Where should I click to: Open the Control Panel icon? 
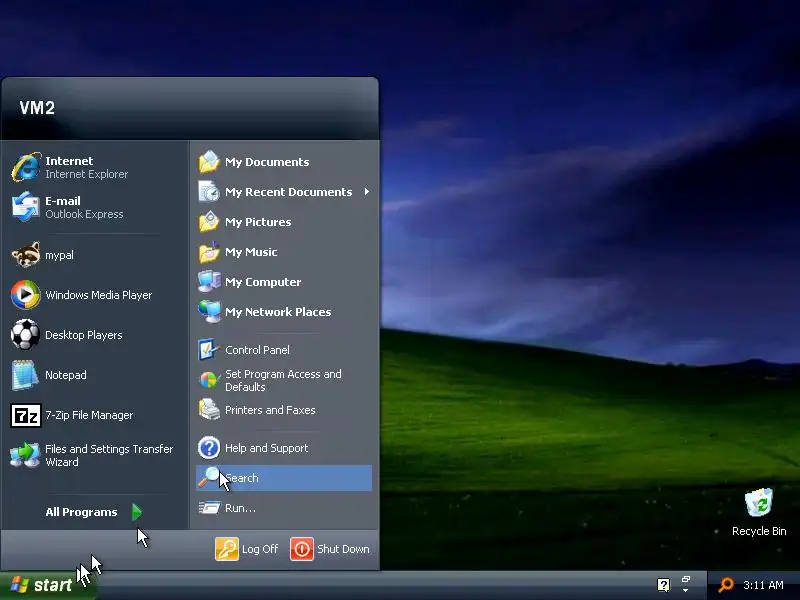point(209,350)
